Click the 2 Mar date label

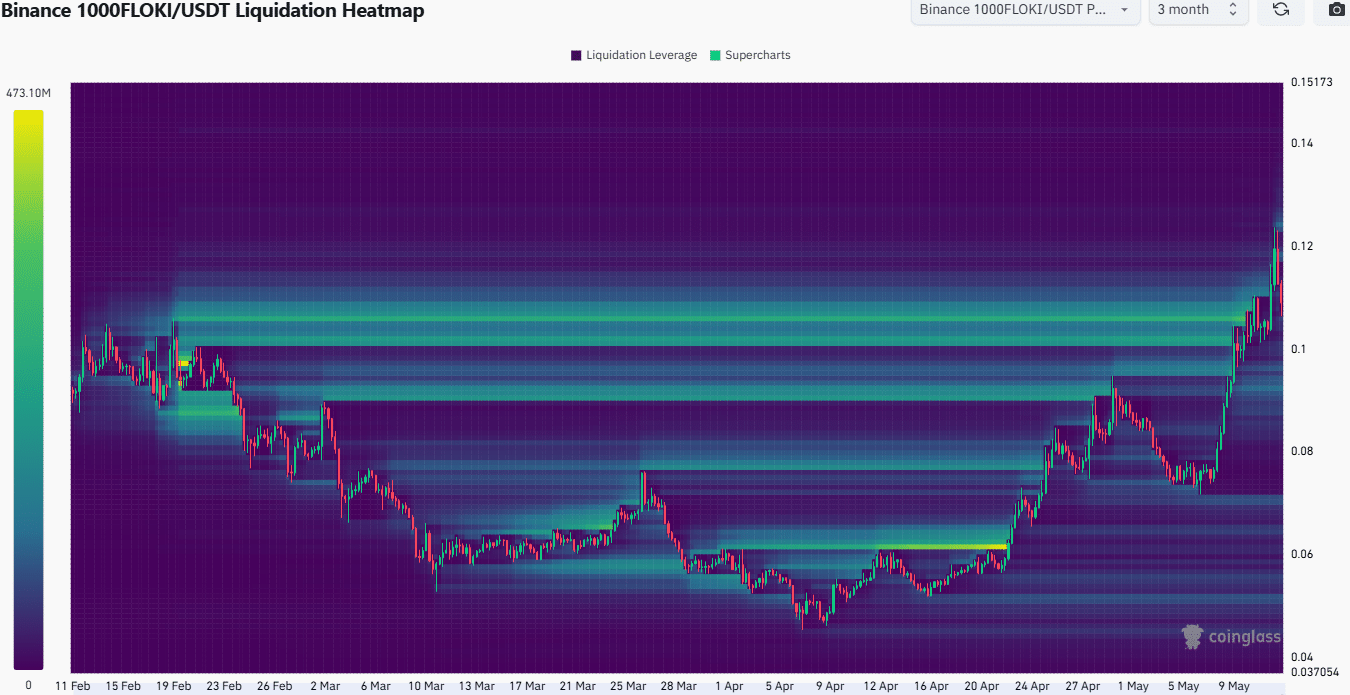[325, 686]
